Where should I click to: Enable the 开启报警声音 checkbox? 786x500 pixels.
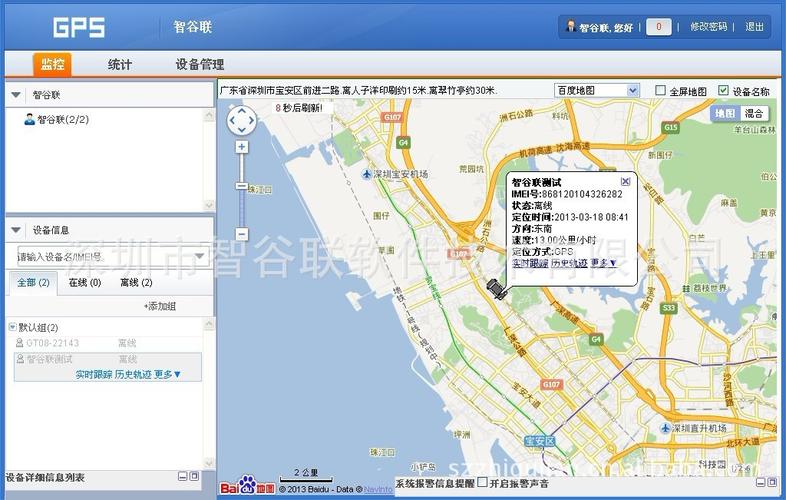[482, 482]
